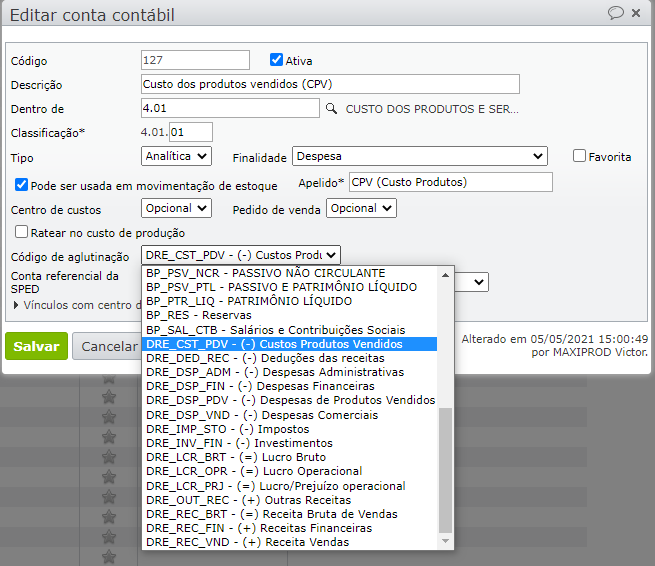Select DRE_LCR_BRT - Lucro Bruto option
The height and width of the screenshot is (566, 655).
click(289, 457)
